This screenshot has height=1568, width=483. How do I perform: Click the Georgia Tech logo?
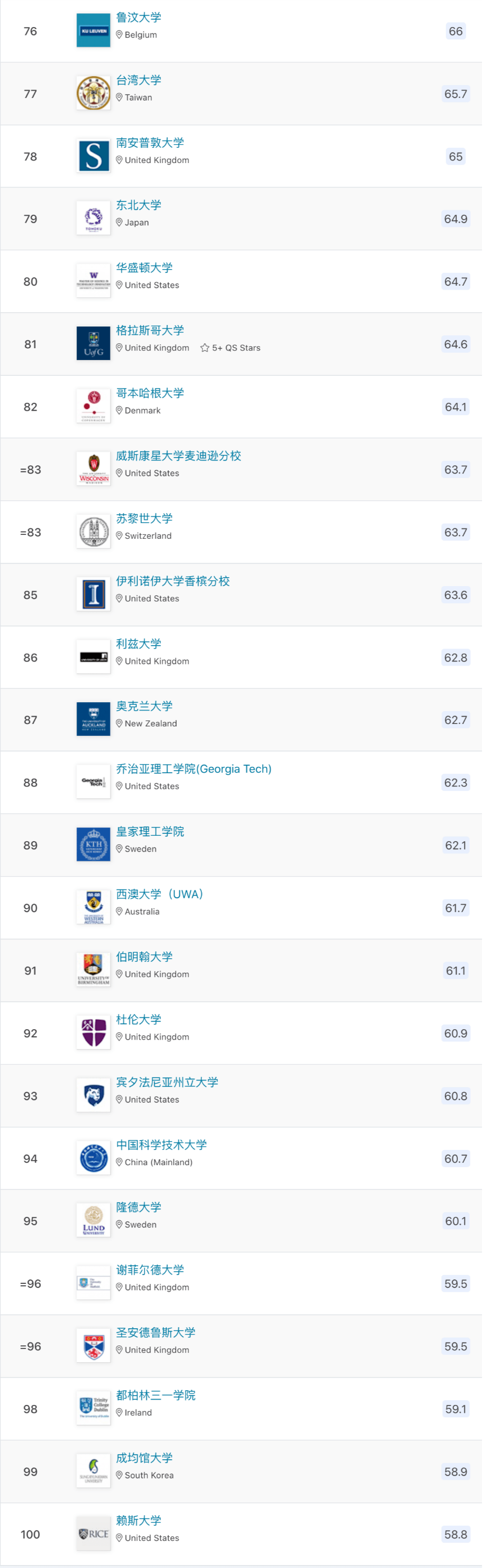93,781
